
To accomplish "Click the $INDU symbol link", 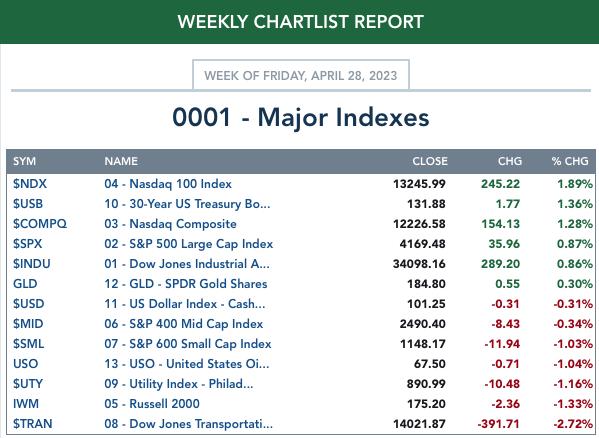I will tap(32, 263).
